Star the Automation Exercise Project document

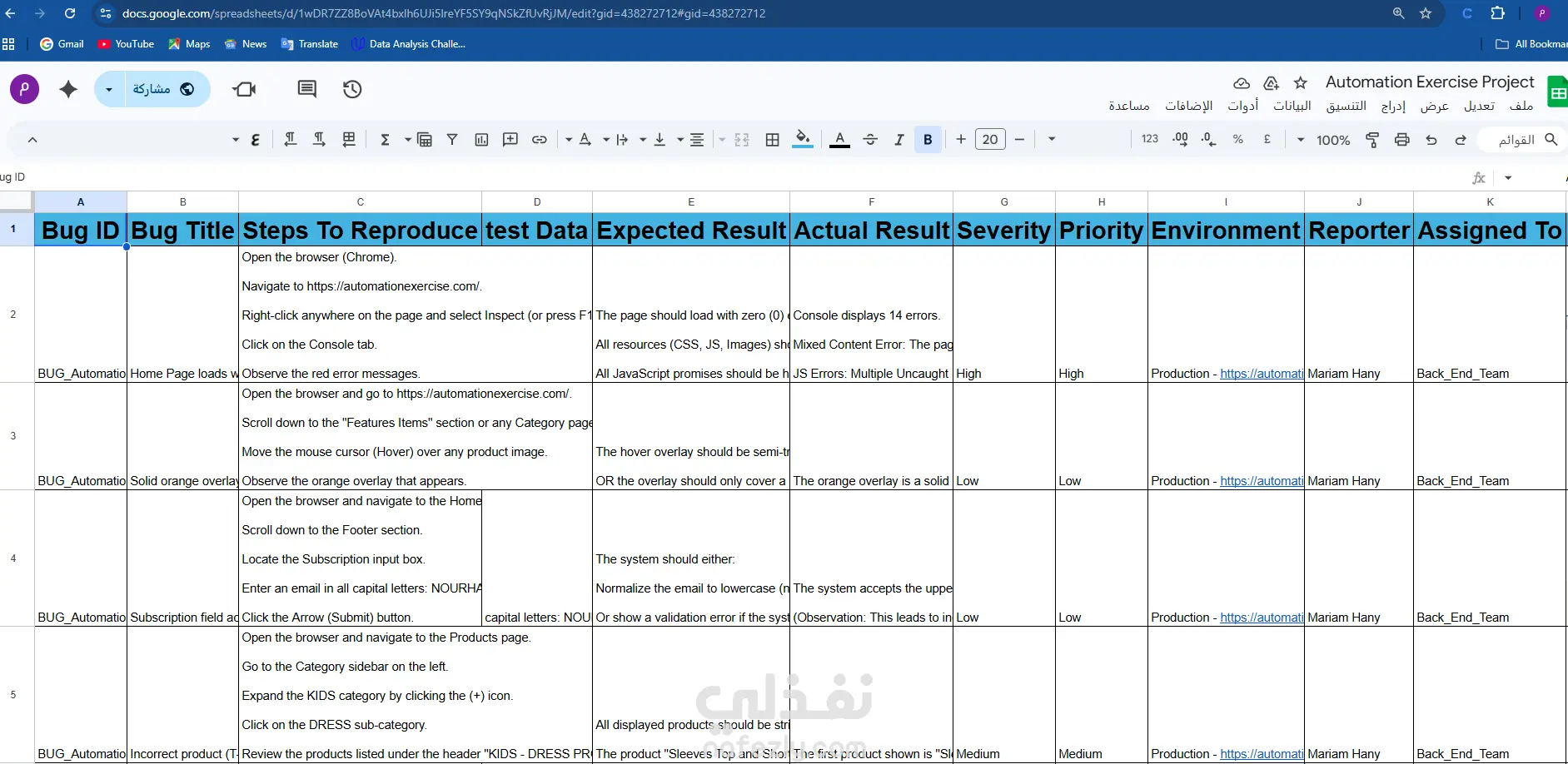click(x=1301, y=83)
